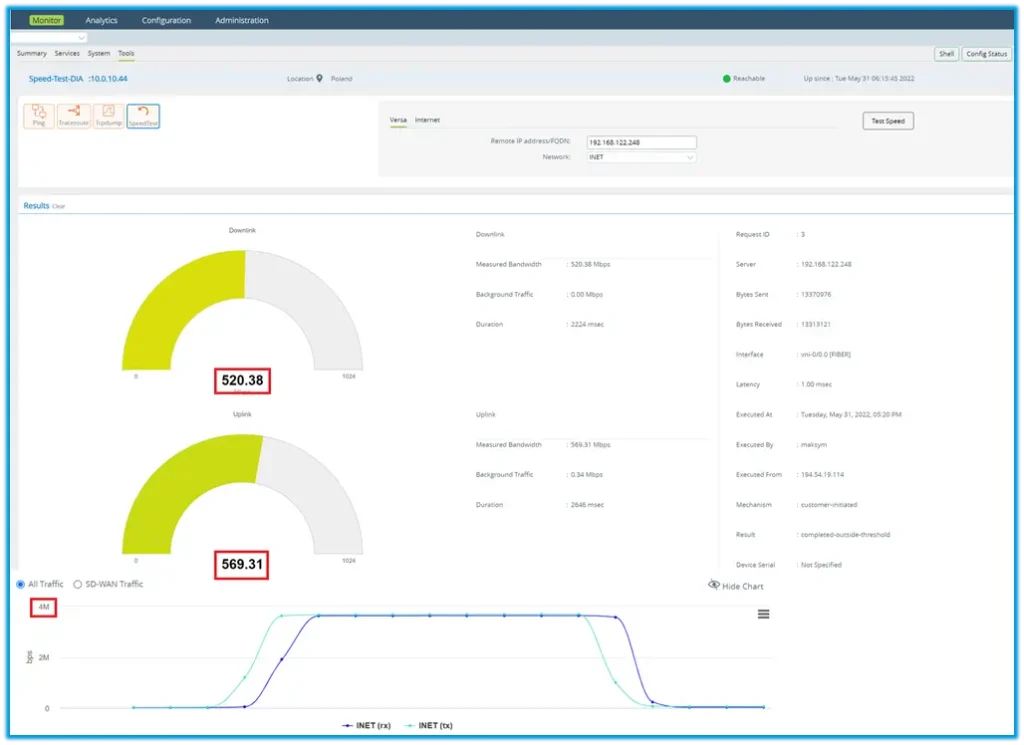Viewport: 1024px width, 745px height.
Task: Launch the Traceroute tool
Action: pos(74,116)
